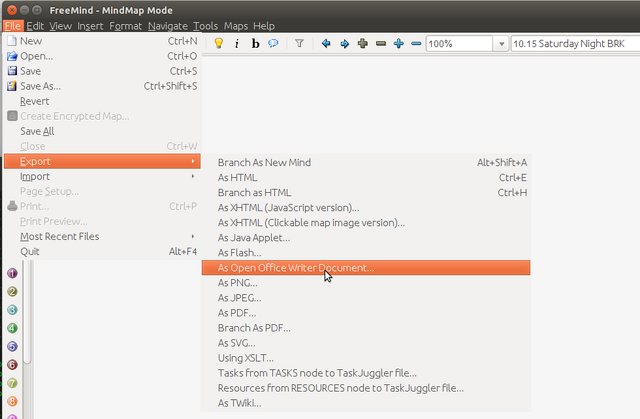The height and width of the screenshot is (419, 640).
Task: Toggle bold formatting in toolbar
Action: click(x=255, y=44)
